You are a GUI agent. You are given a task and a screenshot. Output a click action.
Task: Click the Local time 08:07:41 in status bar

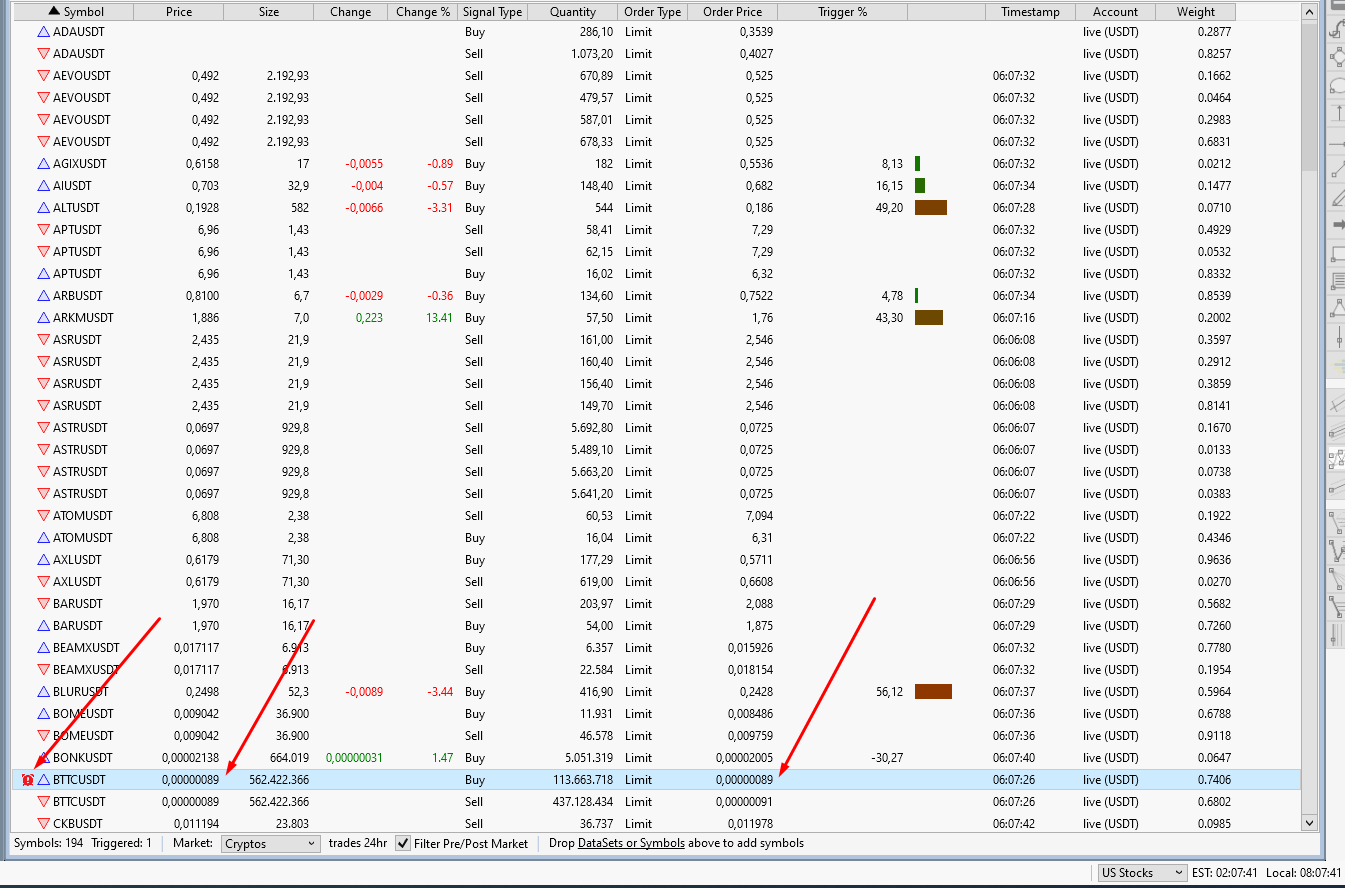[1304, 873]
